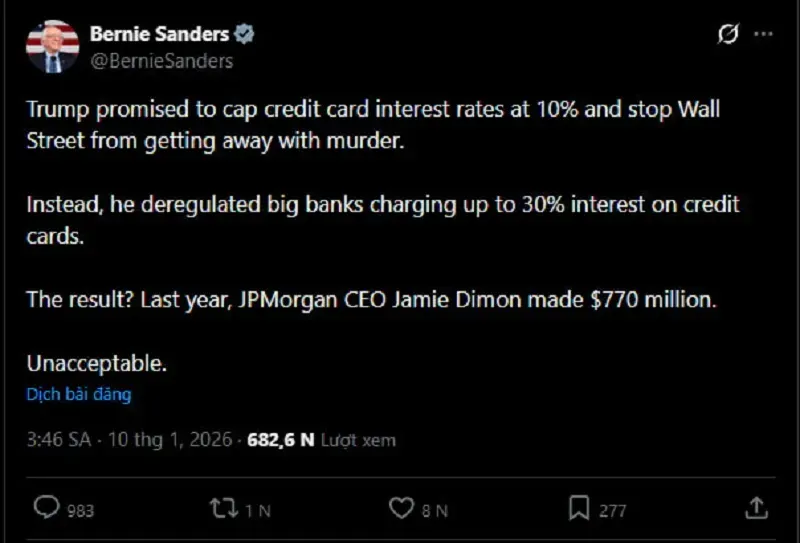This screenshot has width=800, height=543.
Task: Click the reply speech bubble icon
Action: click(46, 508)
